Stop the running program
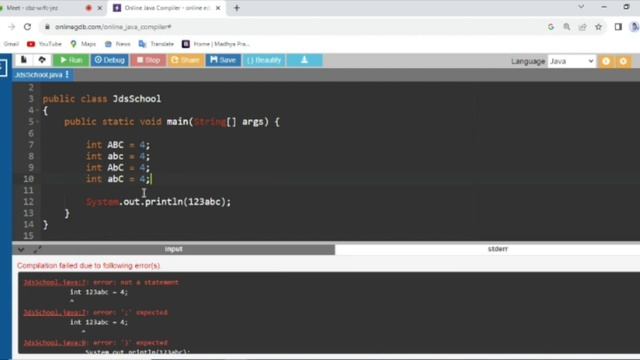 coord(148,60)
